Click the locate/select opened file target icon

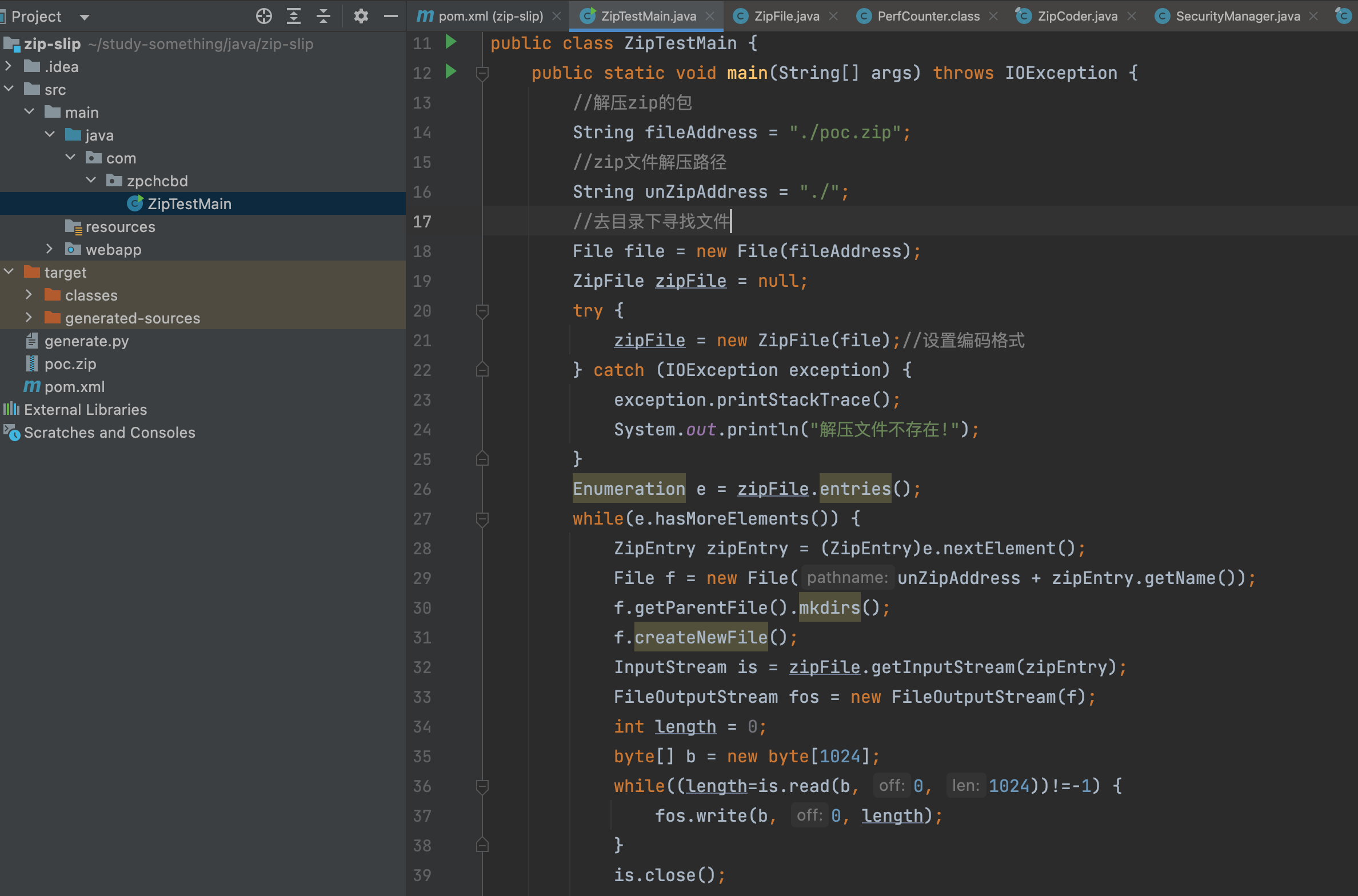click(x=263, y=16)
